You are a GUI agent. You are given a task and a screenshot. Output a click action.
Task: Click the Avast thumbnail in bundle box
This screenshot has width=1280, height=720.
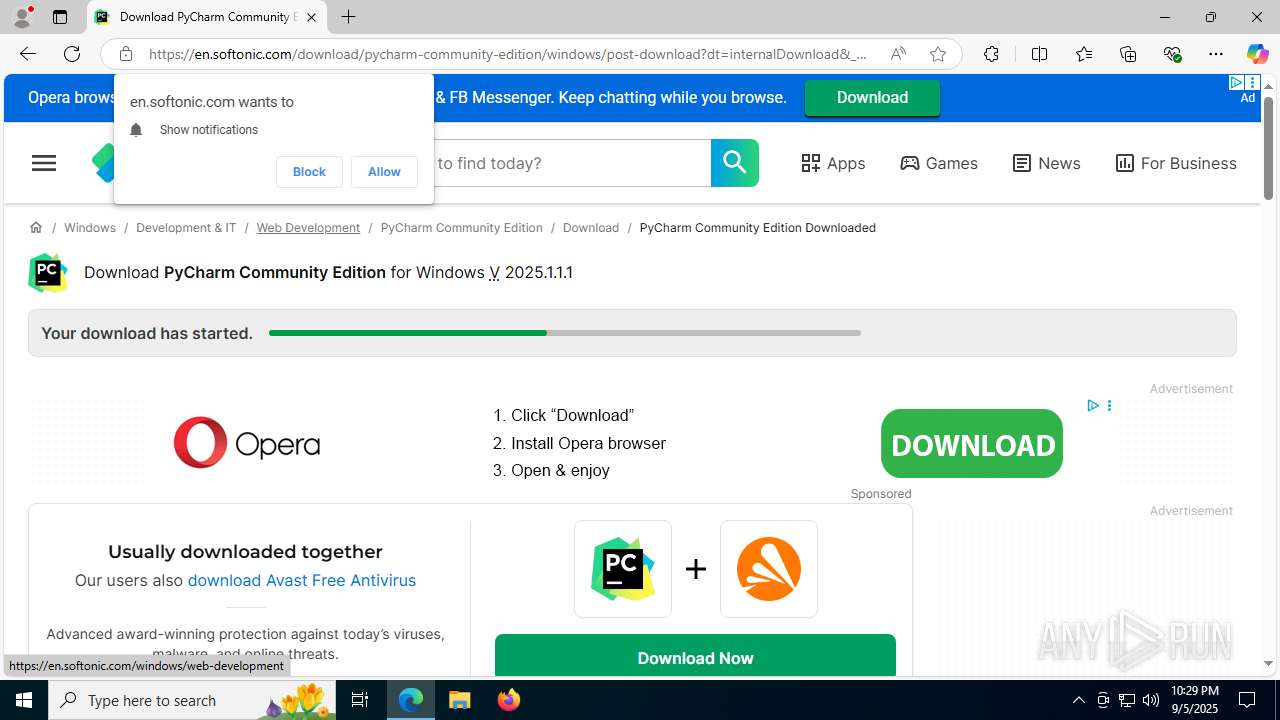coord(769,569)
